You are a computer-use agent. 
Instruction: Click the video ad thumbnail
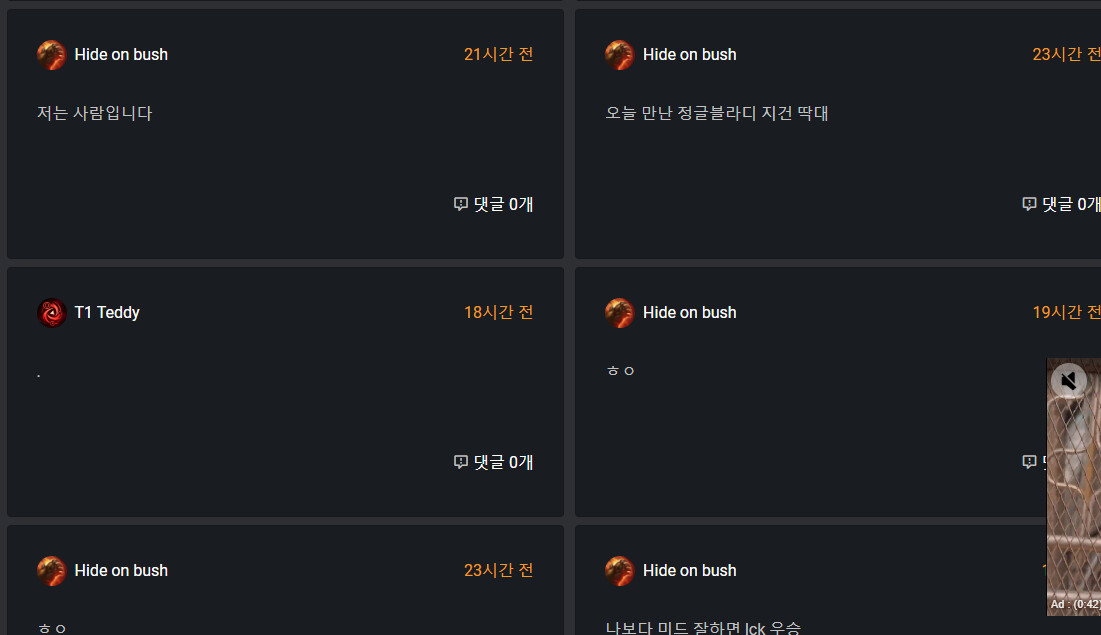(1074, 487)
